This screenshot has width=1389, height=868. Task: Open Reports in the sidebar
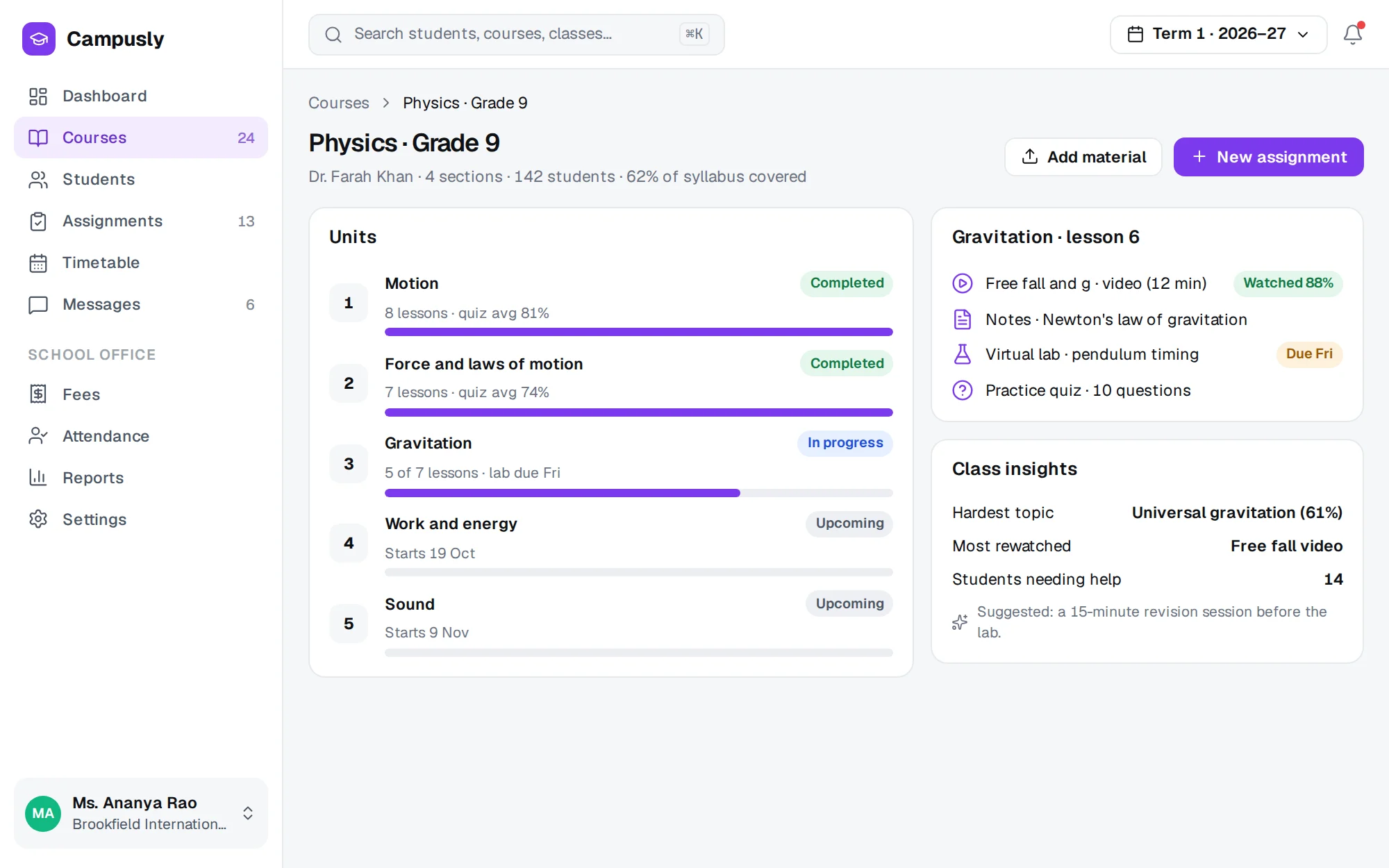pyautogui.click(x=141, y=478)
